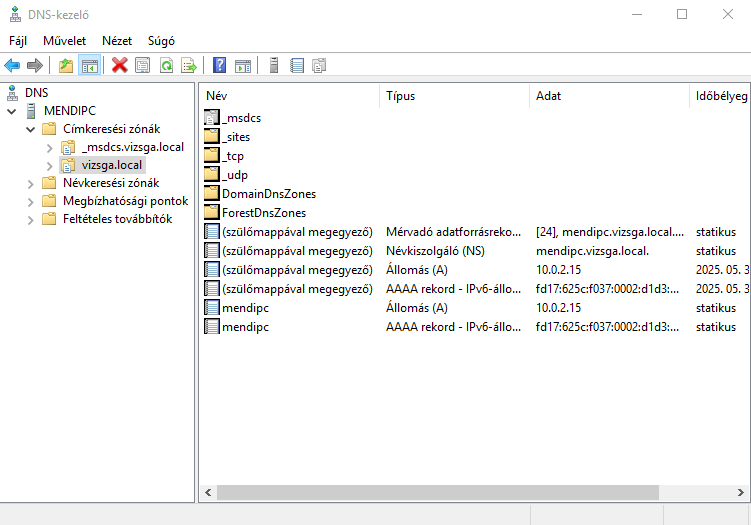Click the Export List toolbar icon
The height and width of the screenshot is (525, 751).
[188, 66]
